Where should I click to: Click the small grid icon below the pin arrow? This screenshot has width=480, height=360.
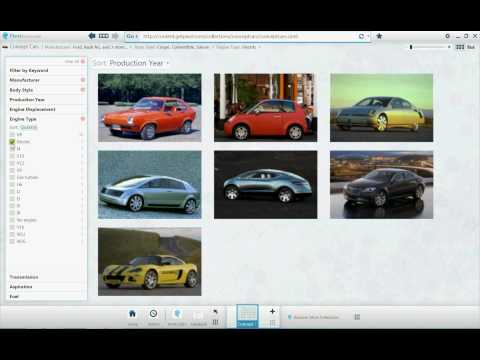[x=215, y=322]
